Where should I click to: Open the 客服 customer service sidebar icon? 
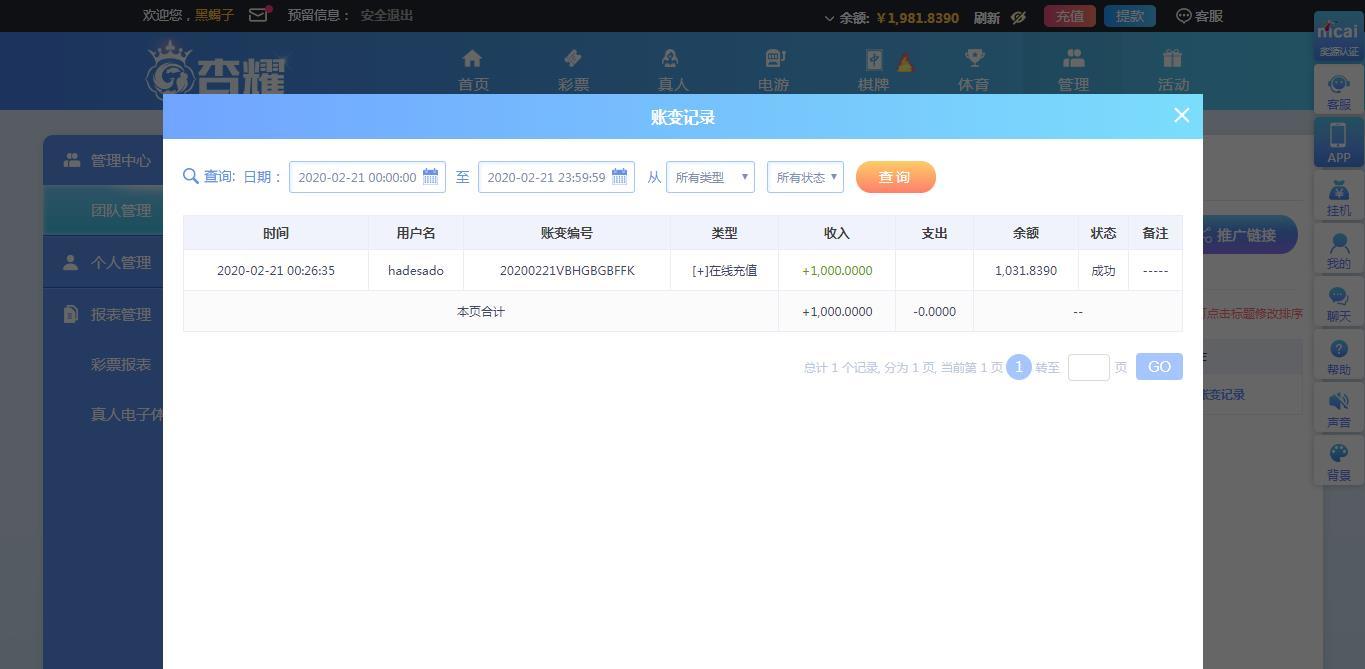point(1338,92)
